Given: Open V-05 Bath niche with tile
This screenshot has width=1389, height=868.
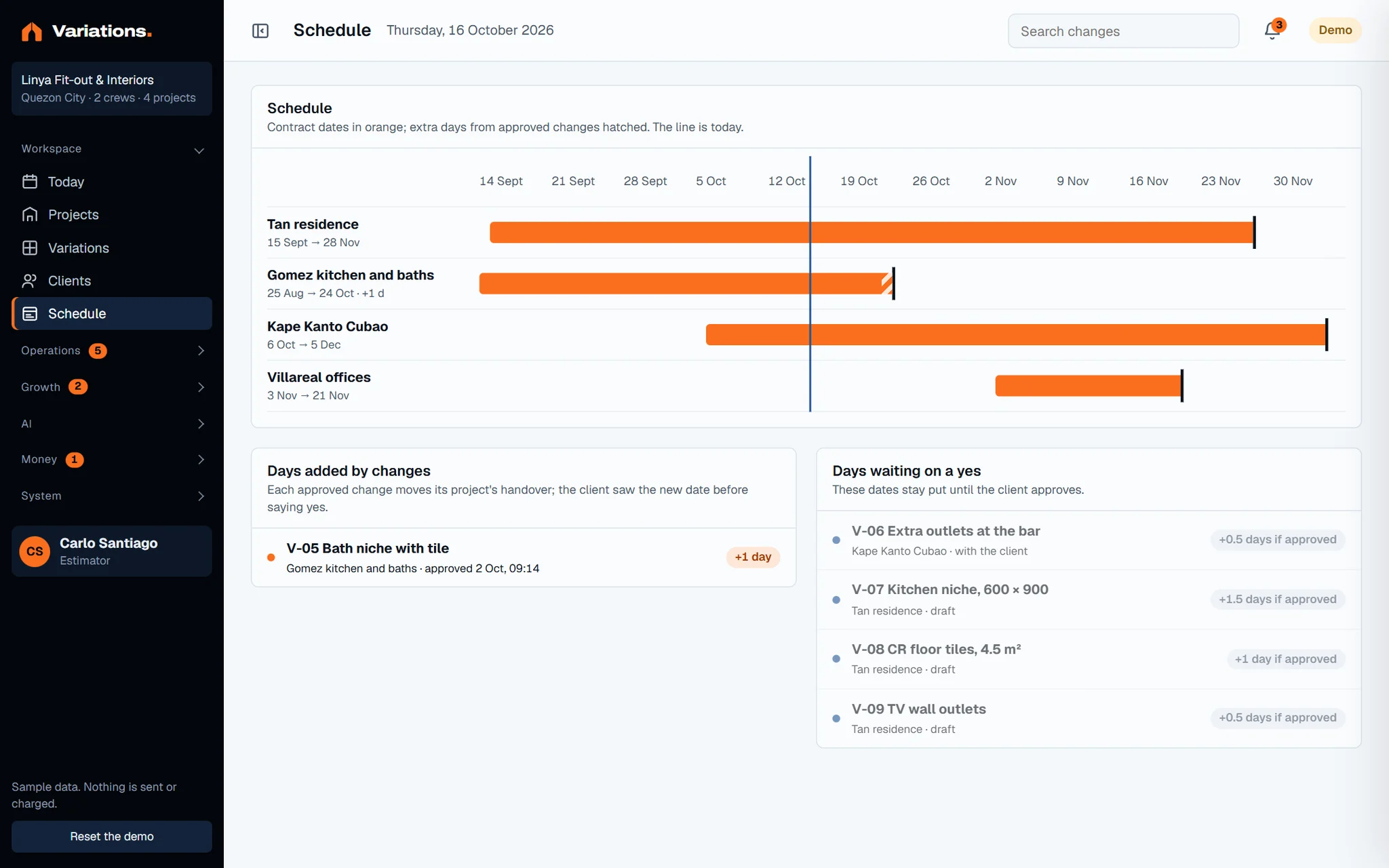Looking at the screenshot, I should 524,557.
